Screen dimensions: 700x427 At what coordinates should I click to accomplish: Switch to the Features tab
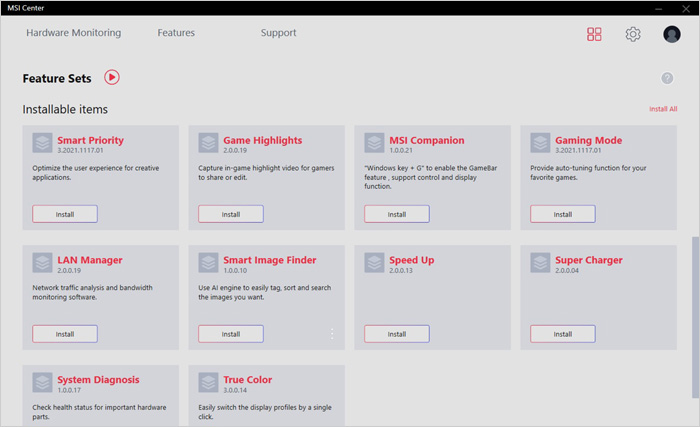click(176, 33)
